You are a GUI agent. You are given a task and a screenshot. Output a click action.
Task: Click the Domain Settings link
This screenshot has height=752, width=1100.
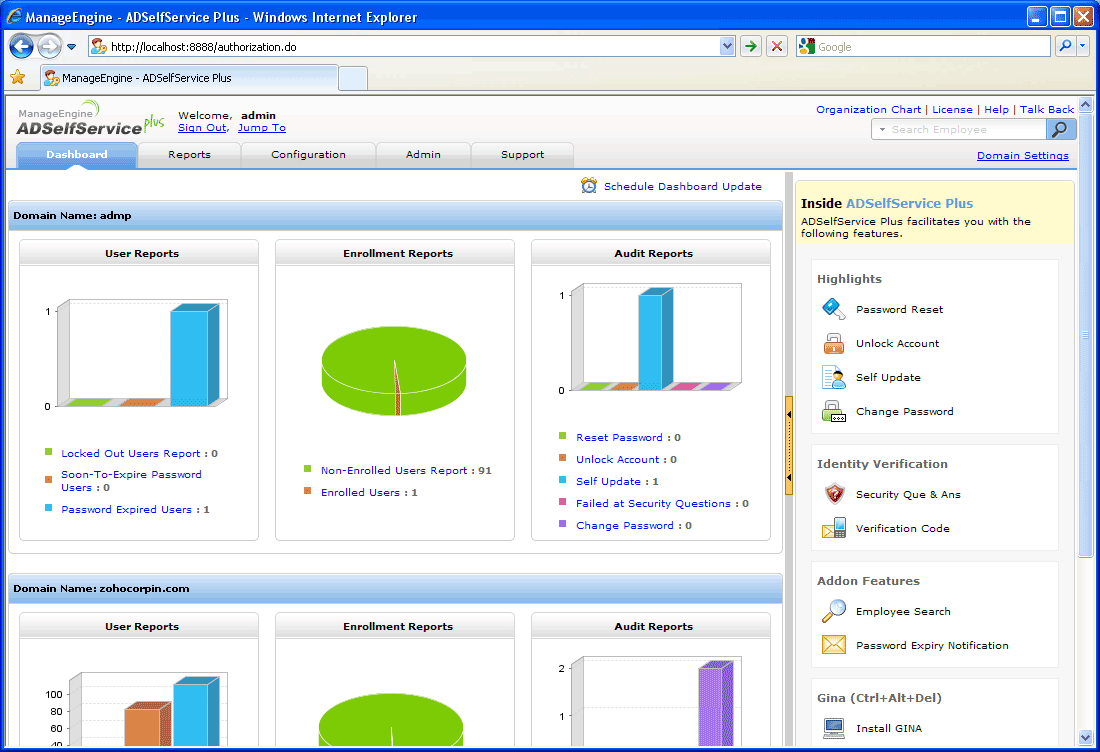click(1022, 156)
